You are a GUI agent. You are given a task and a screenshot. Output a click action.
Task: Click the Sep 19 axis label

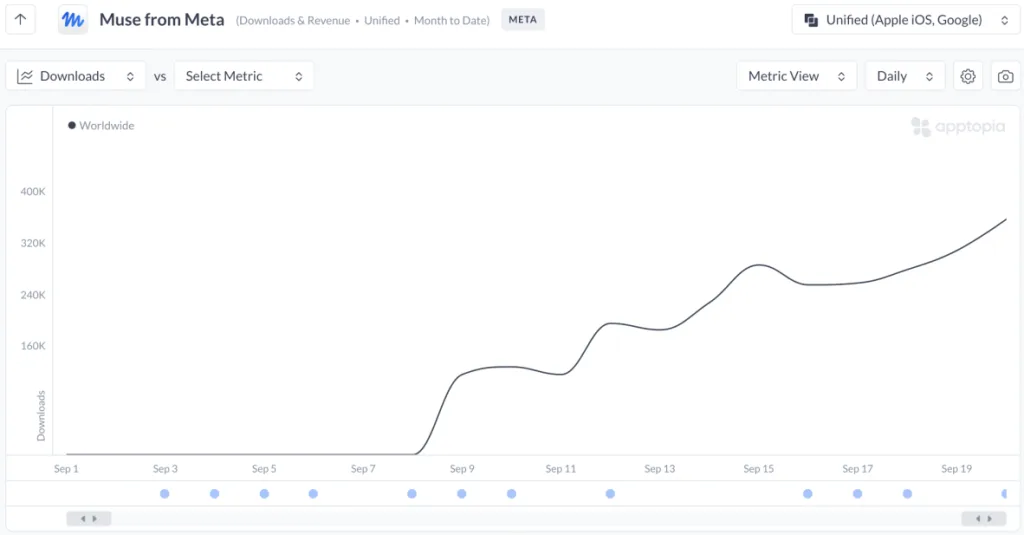point(956,469)
